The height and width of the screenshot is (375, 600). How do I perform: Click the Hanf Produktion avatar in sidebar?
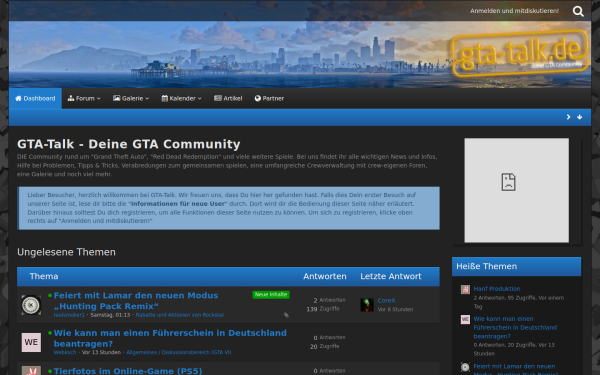(465, 289)
